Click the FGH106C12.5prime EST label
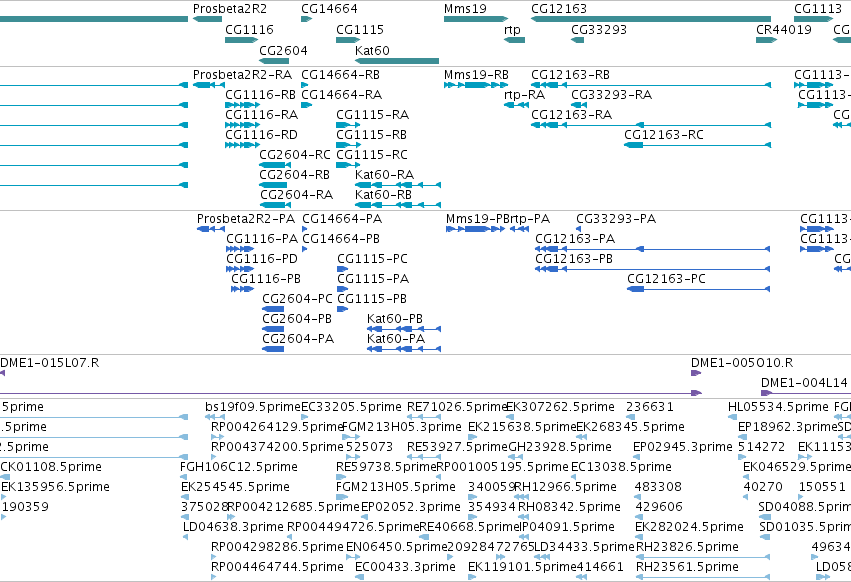This screenshot has width=851, height=582. pos(239,467)
